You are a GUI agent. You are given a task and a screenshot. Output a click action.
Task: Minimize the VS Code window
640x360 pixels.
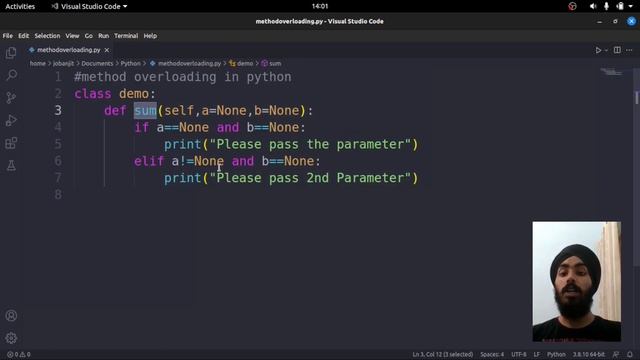coord(599,21)
